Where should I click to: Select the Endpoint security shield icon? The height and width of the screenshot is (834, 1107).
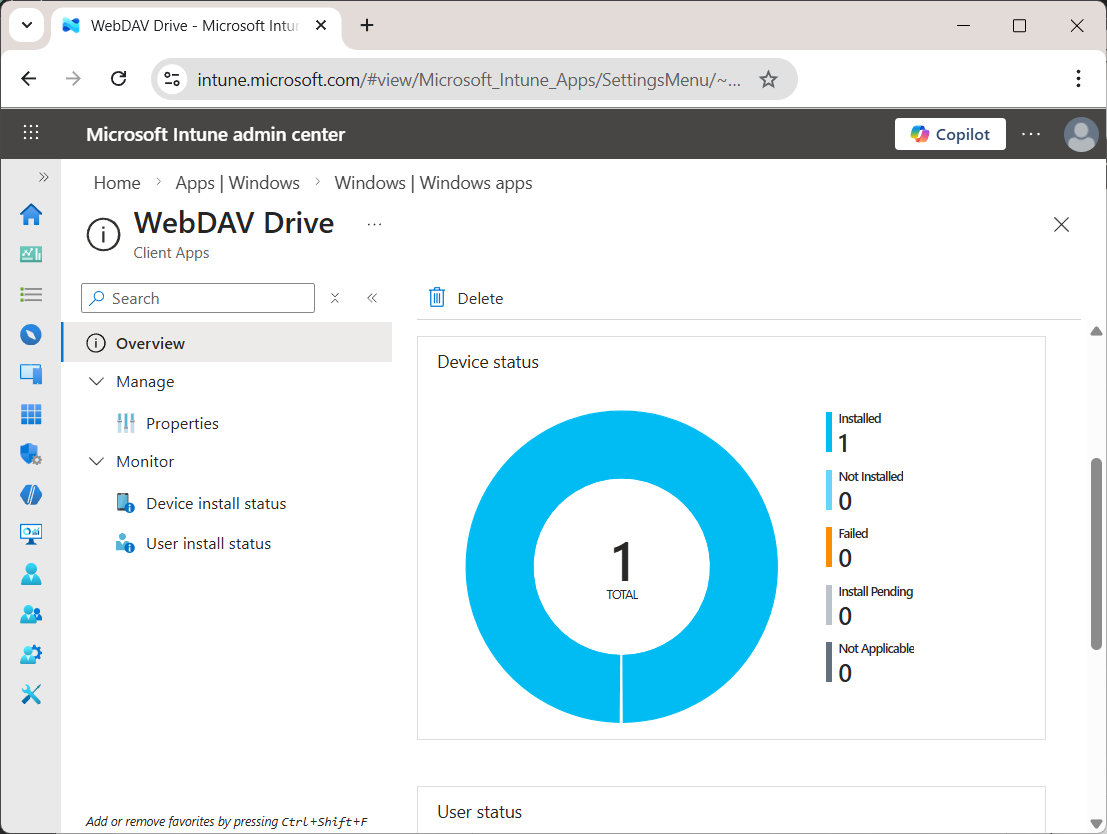point(31,454)
